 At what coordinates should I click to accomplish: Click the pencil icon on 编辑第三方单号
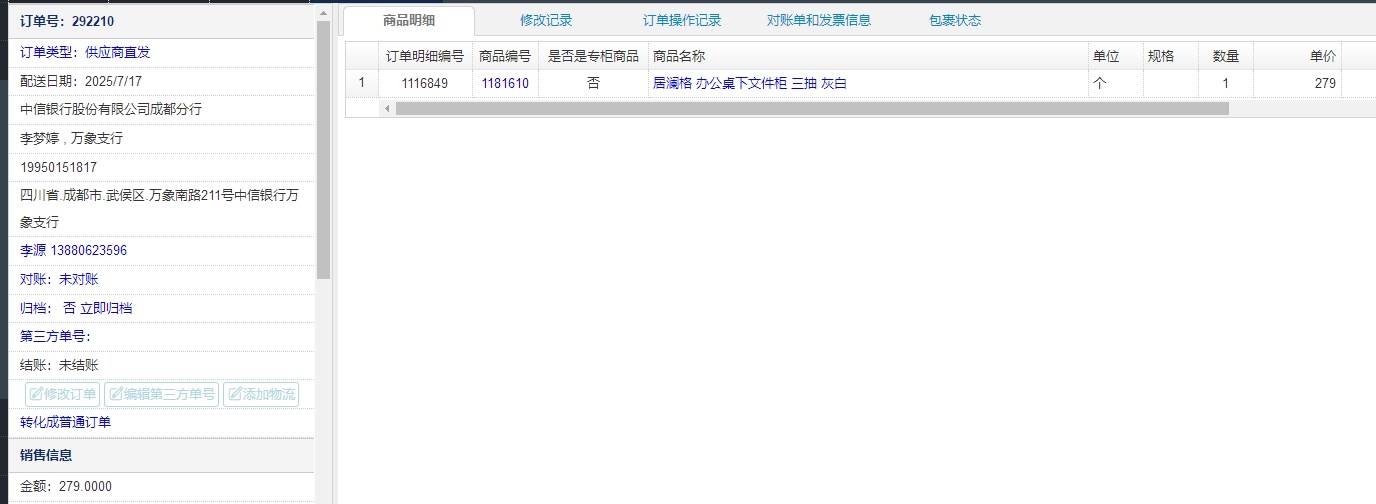click(115, 394)
